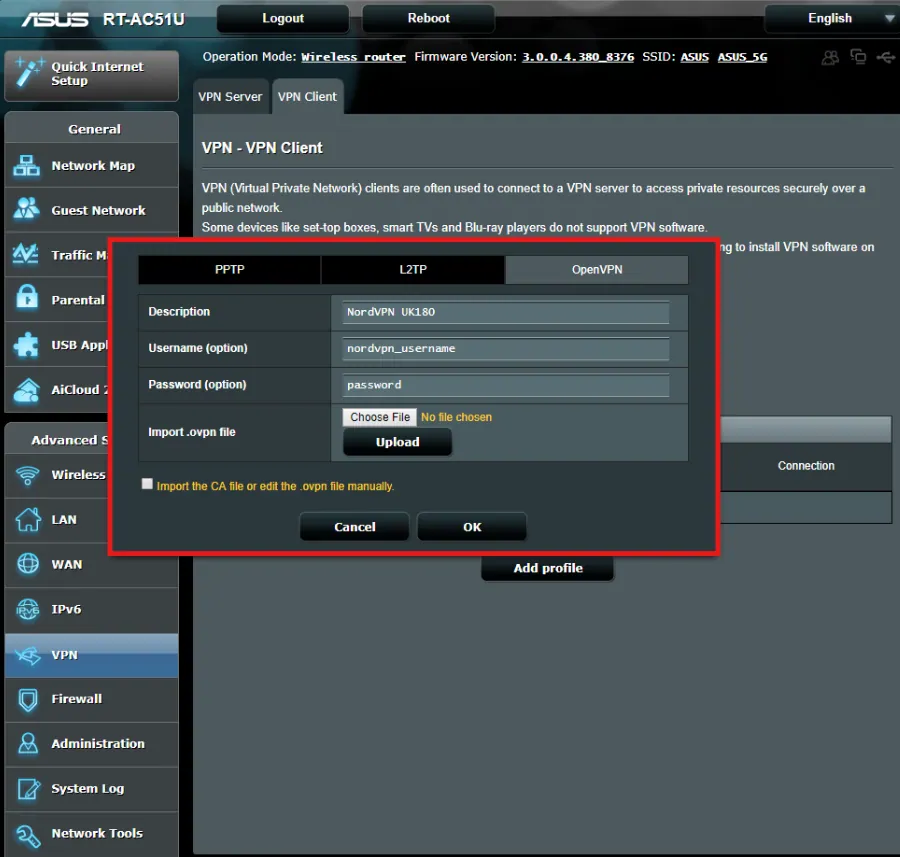Click the WAN globe icon

tap(28, 564)
